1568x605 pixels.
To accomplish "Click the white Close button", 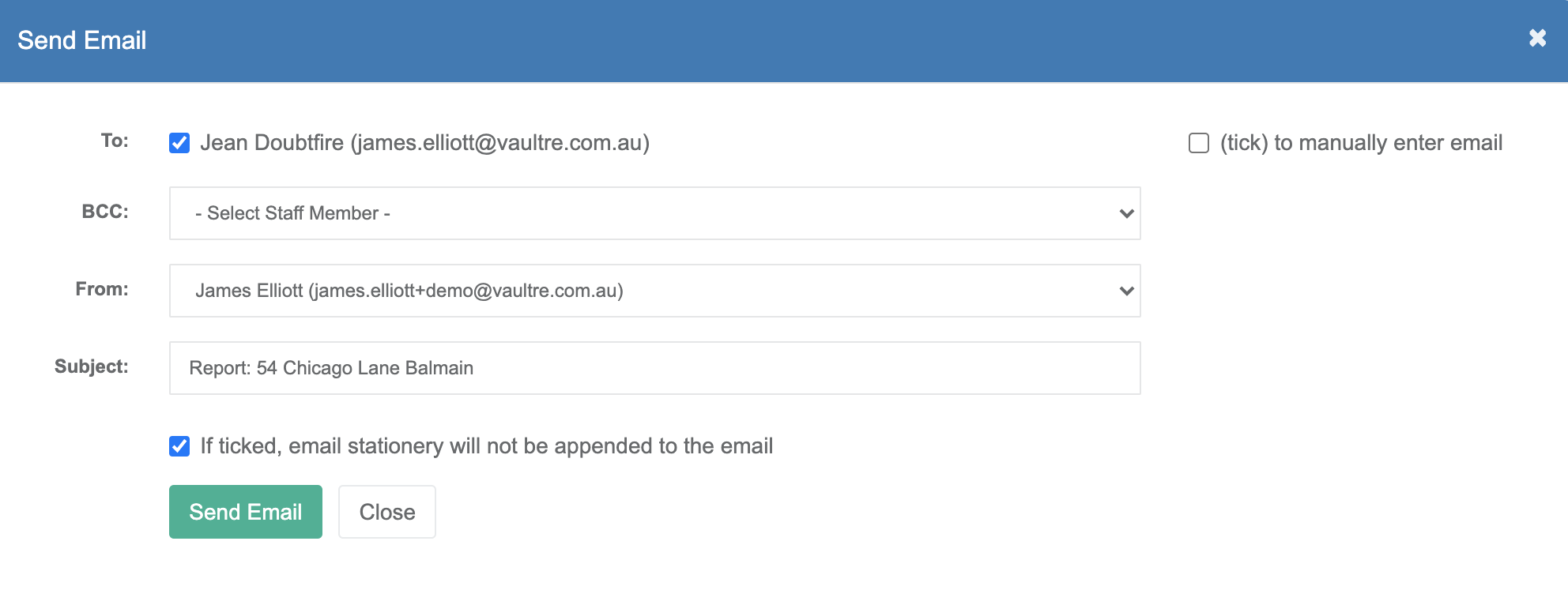I will tap(387, 512).
